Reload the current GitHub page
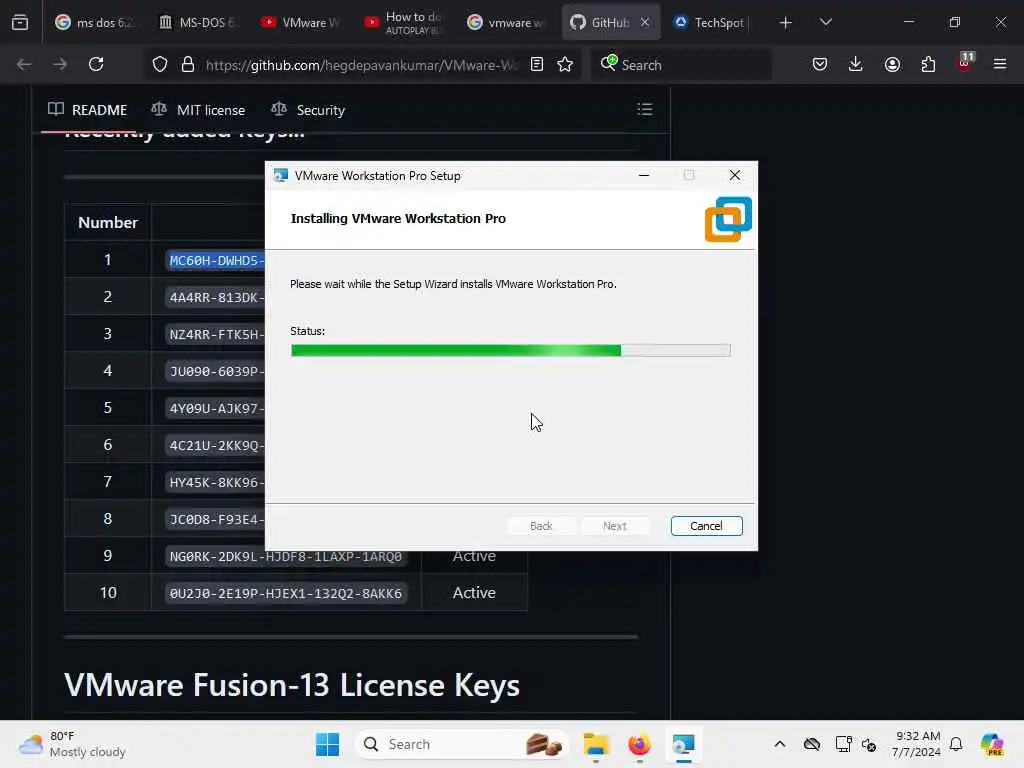This screenshot has height=768, width=1024. click(x=96, y=64)
